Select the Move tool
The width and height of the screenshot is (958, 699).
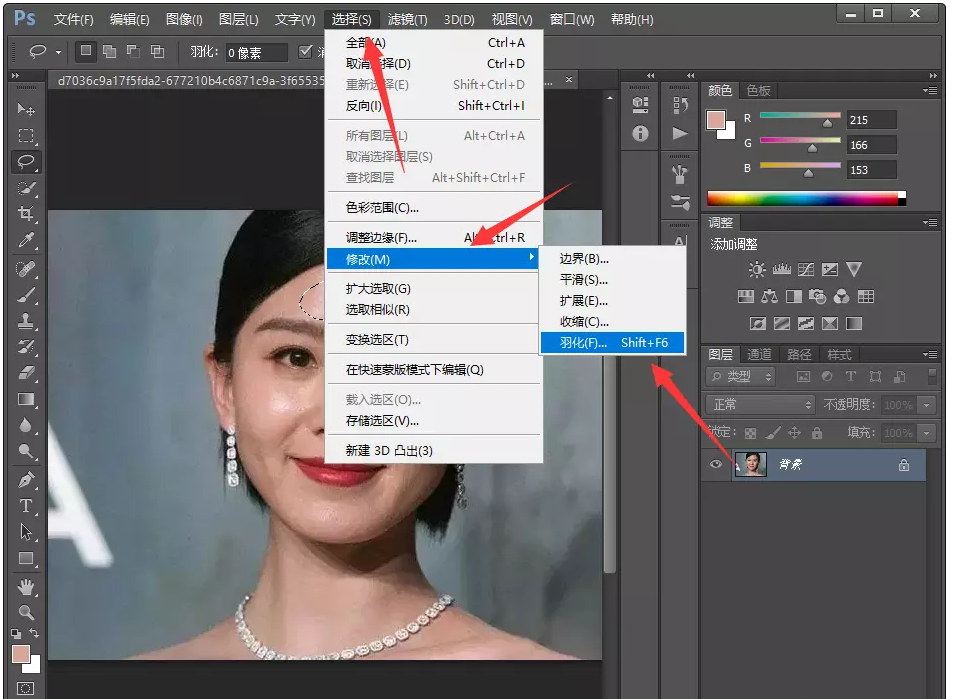(26, 109)
